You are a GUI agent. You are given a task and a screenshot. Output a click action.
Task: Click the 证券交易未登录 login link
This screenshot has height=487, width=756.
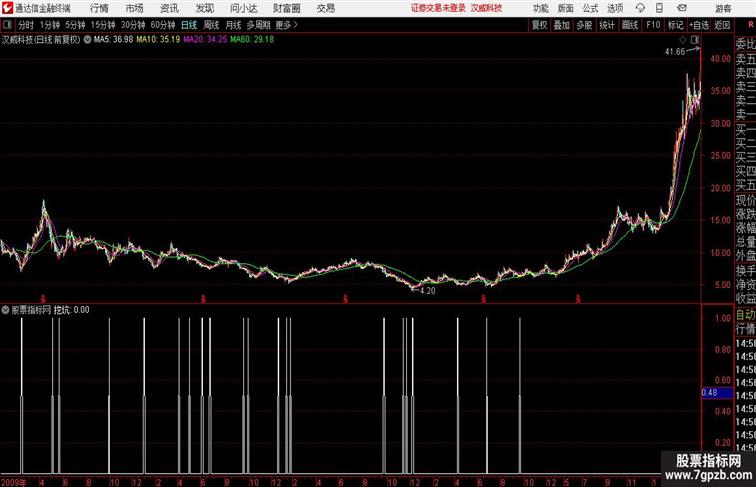tap(438, 8)
